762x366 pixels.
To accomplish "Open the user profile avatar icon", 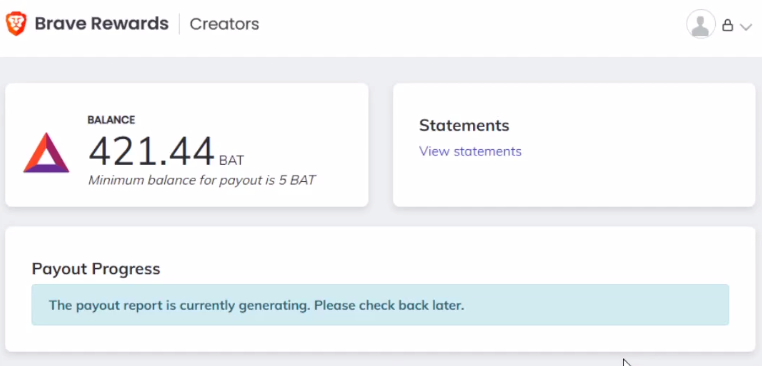I will click(700, 24).
